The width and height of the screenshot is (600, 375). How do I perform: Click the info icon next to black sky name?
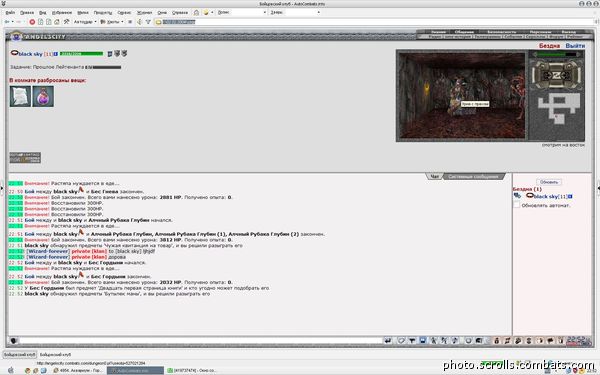point(56,54)
